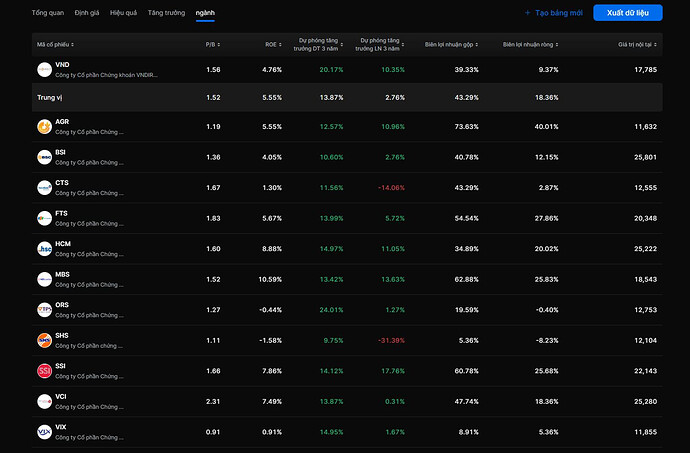Open ORS stock ticker
This screenshot has height=453, width=690.
[62, 305]
